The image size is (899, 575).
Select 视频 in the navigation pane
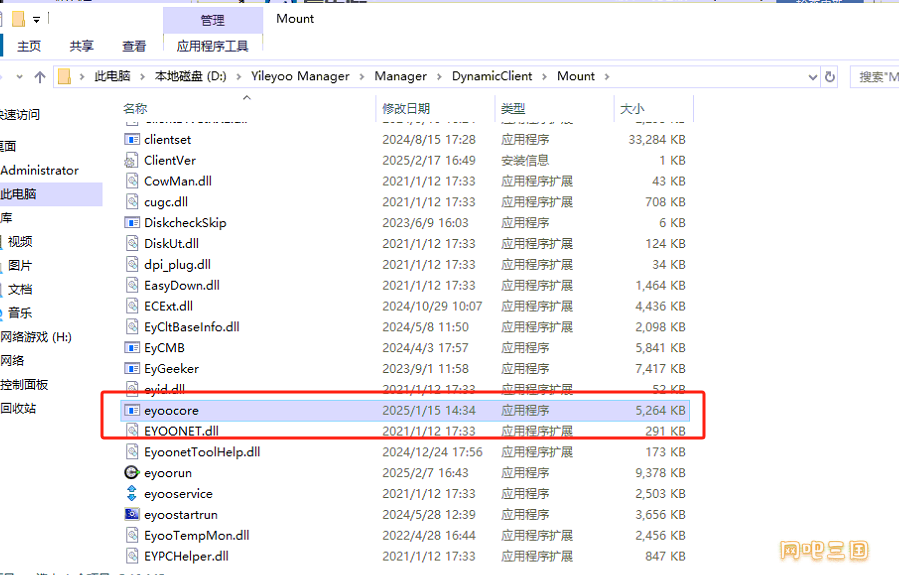coord(20,242)
